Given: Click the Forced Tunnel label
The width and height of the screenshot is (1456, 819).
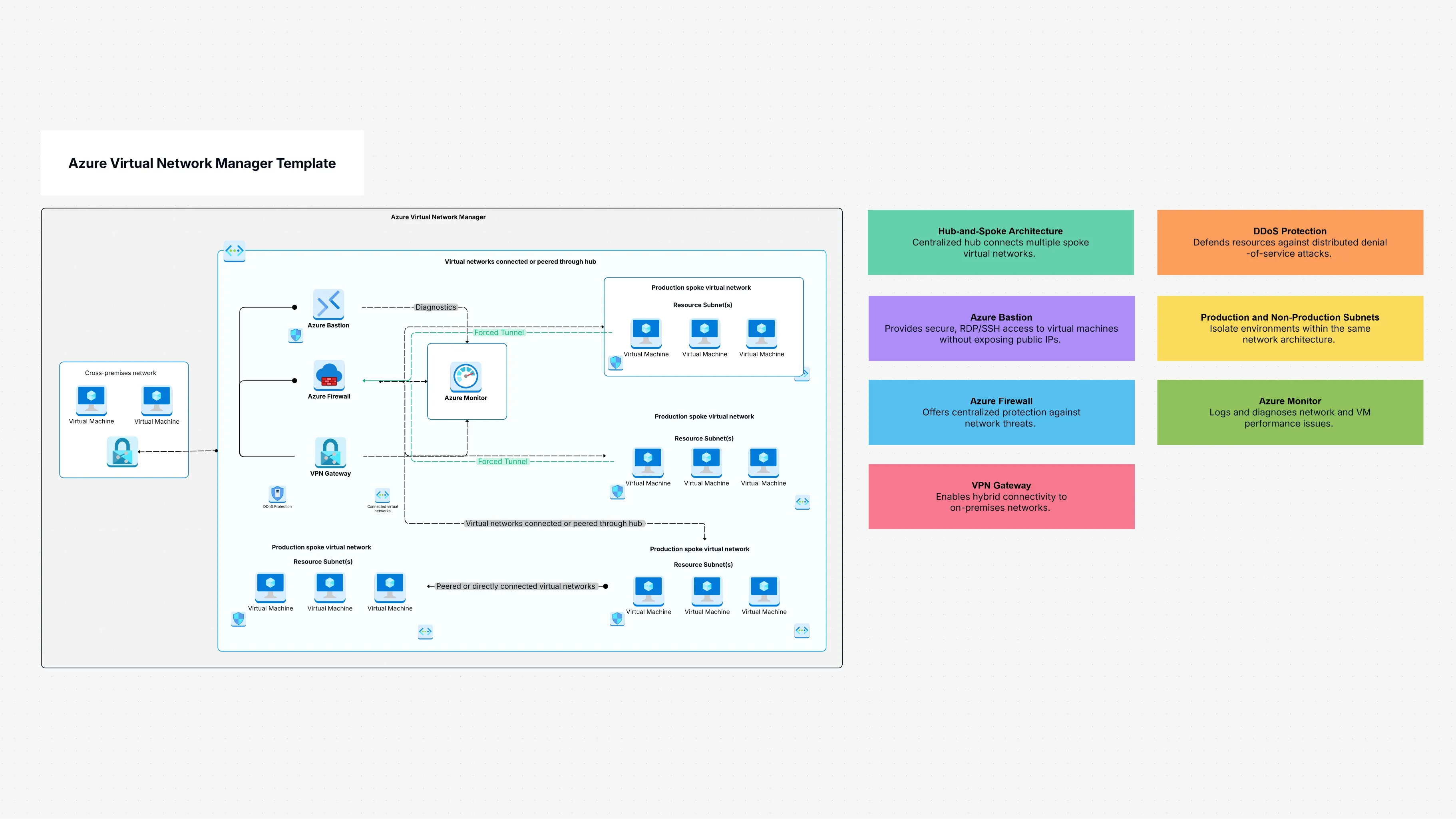Looking at the screenshot, I should 500,333.
